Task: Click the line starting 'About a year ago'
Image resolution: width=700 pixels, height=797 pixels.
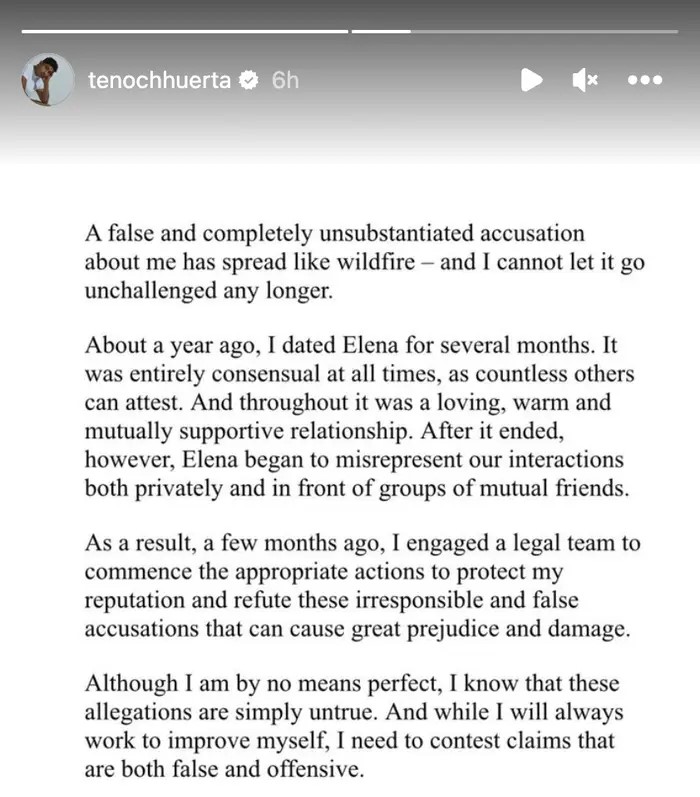Action: click(354, 346)
